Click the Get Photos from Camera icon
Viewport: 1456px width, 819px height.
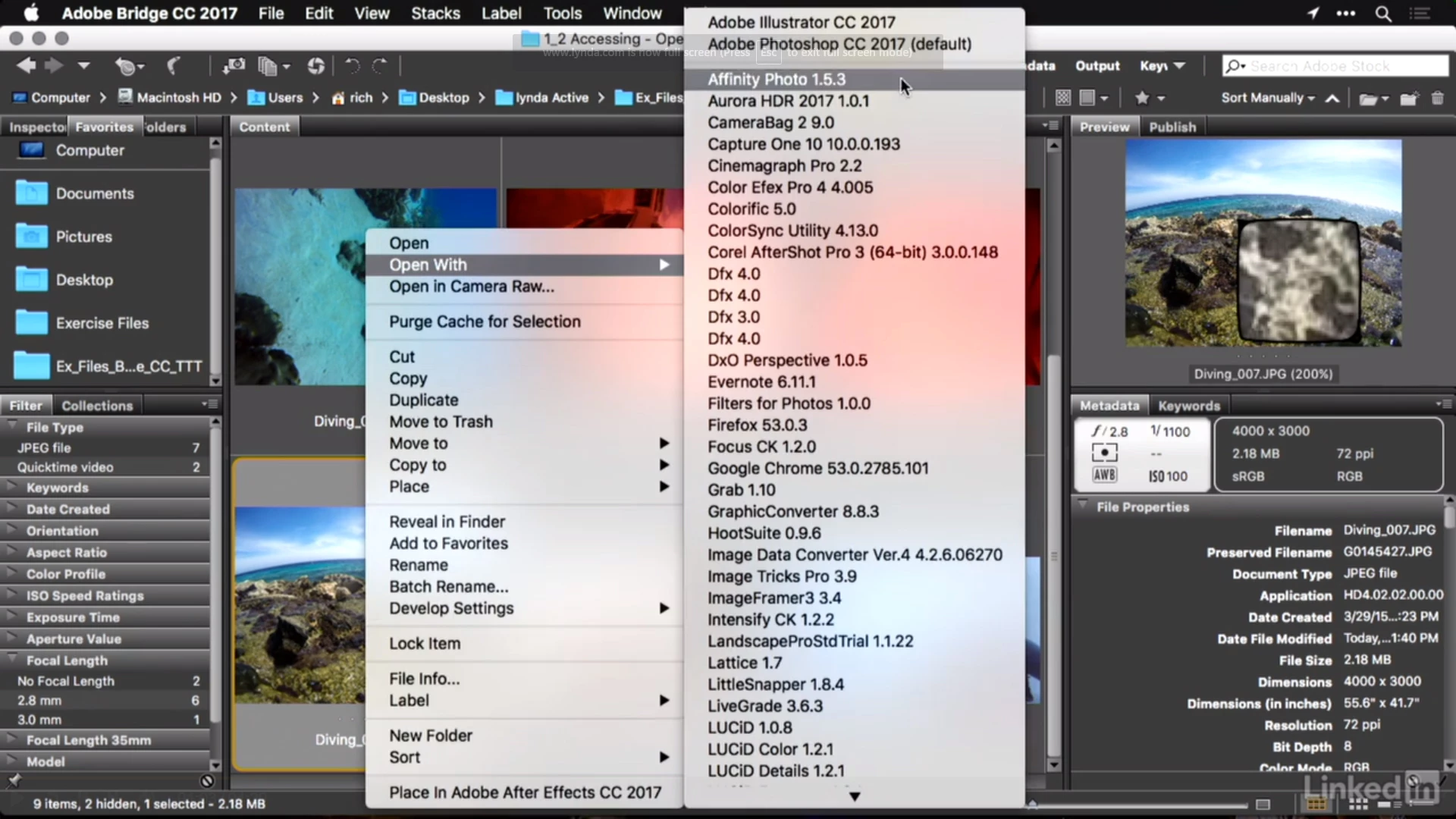233,66
